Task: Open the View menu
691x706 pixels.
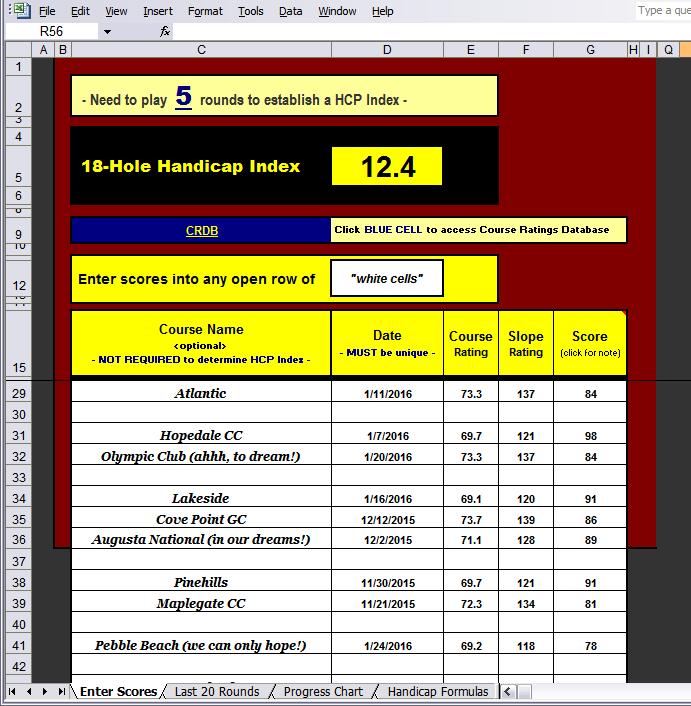Action: pos(116,11)
